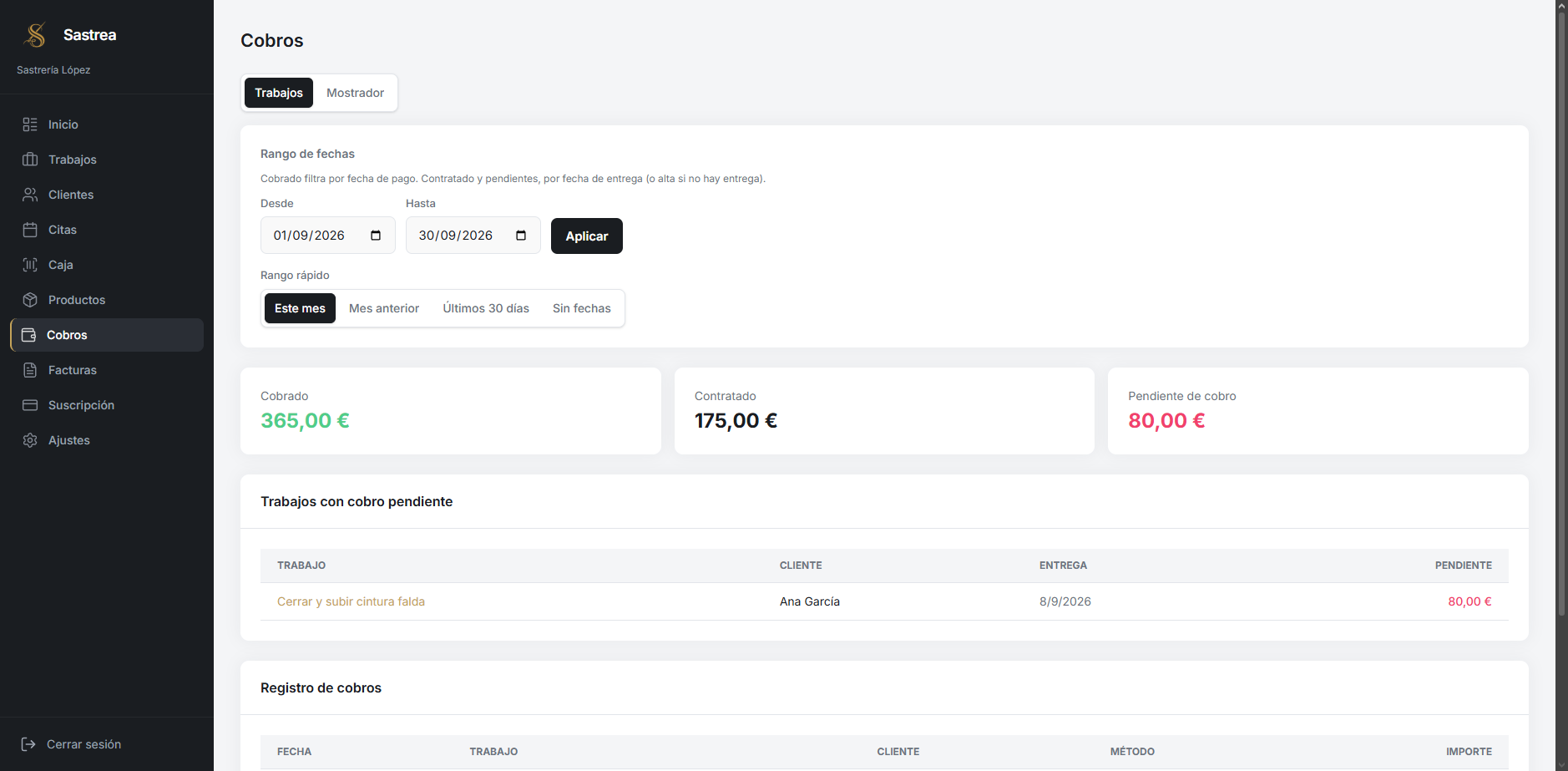Click the Hasta date field 30/09/2026
Image resolution: width=1568 pixels, height=771 pixels.
473,236
